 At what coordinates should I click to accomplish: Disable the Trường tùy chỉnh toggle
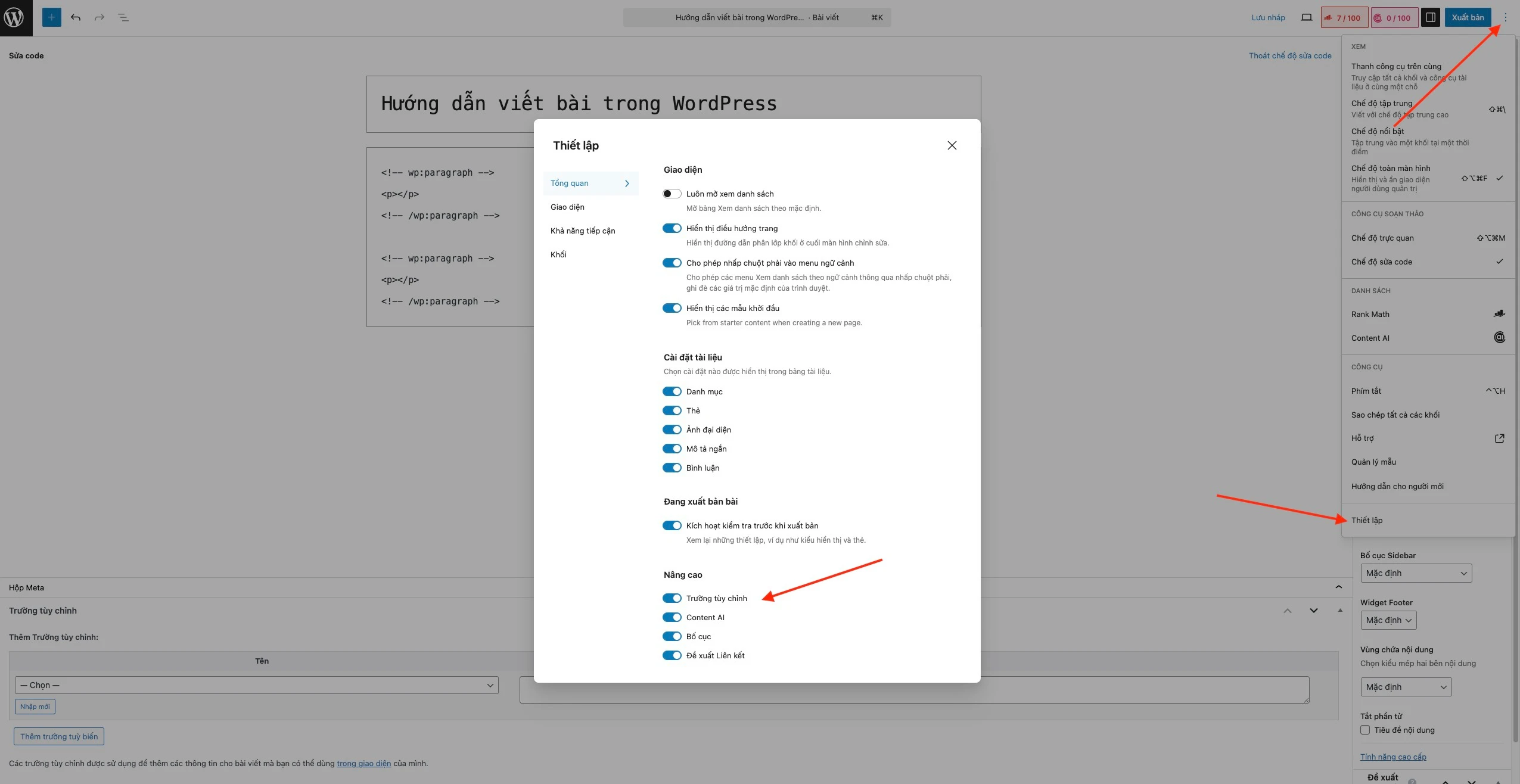click(672, 598)
